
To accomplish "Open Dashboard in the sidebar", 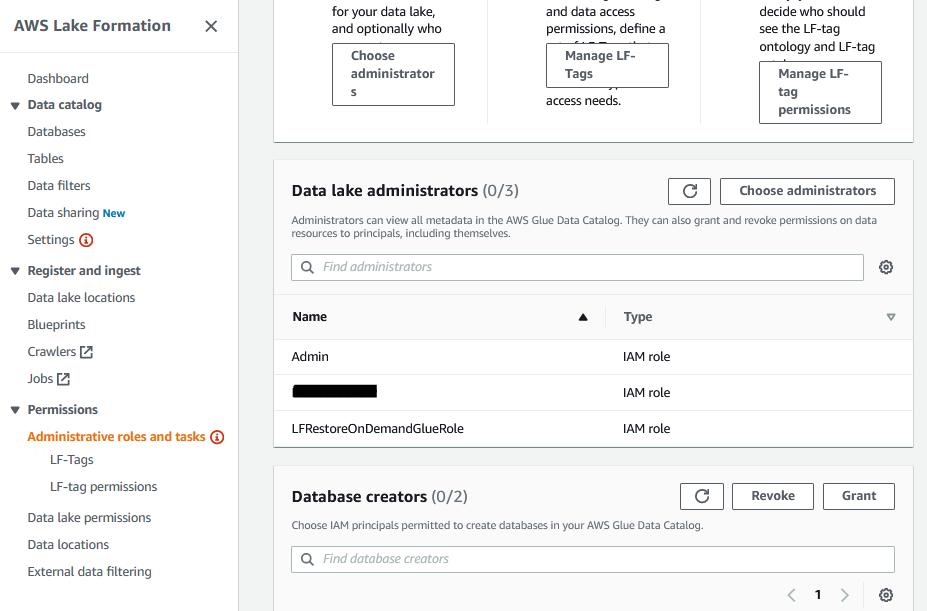I will pyautogui.click(x=58, y=79).
